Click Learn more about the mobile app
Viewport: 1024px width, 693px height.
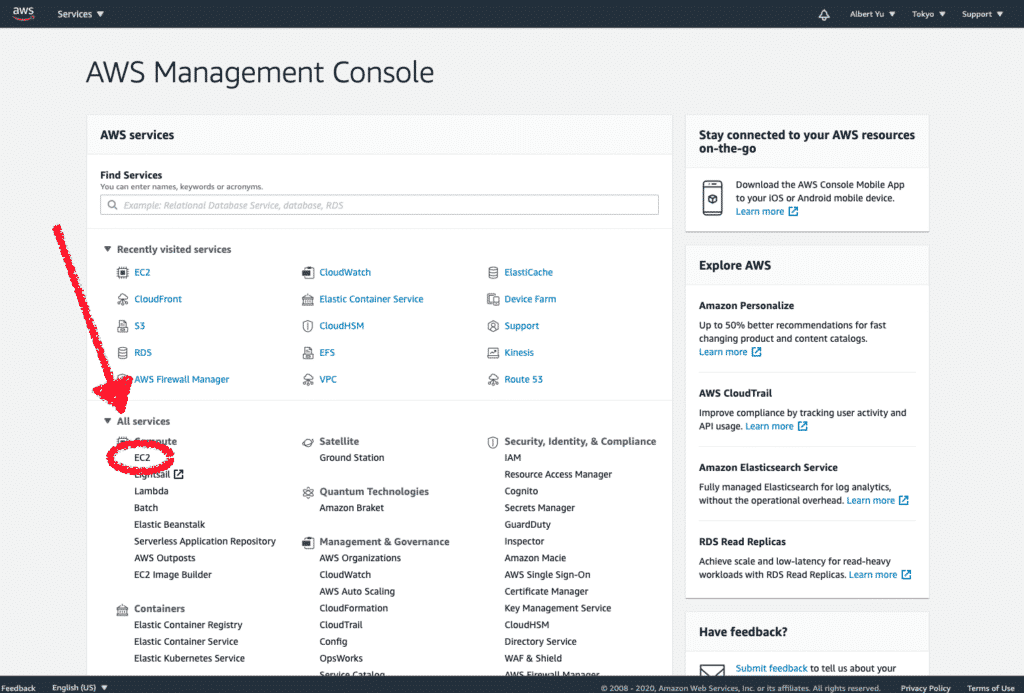click(x=767, y=212)
